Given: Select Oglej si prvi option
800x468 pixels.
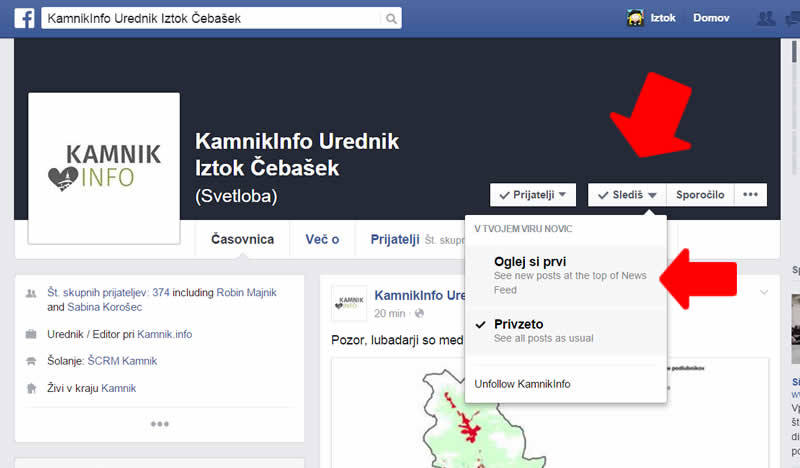Looking at the screenshot, I should pos(566,276).
